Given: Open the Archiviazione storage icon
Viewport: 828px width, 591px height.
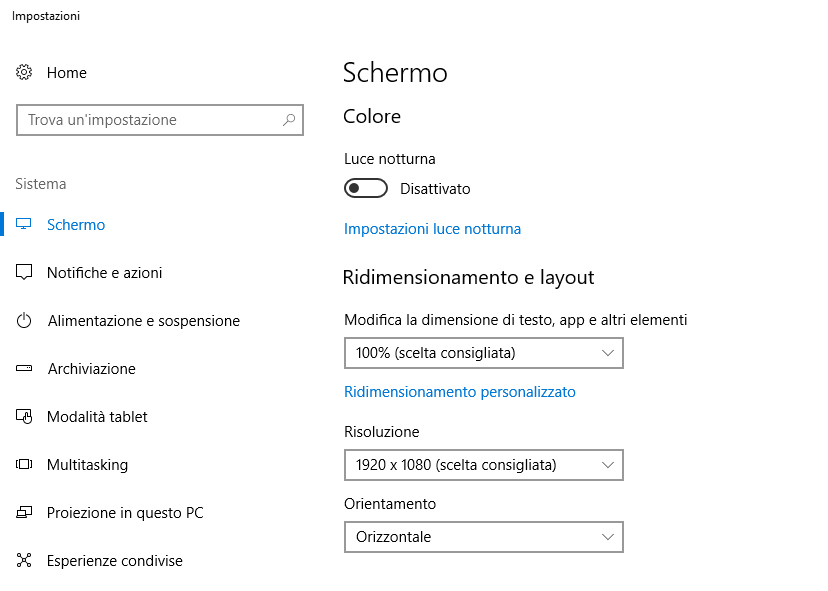Looking at the screenshot, I should pos(24,368).
